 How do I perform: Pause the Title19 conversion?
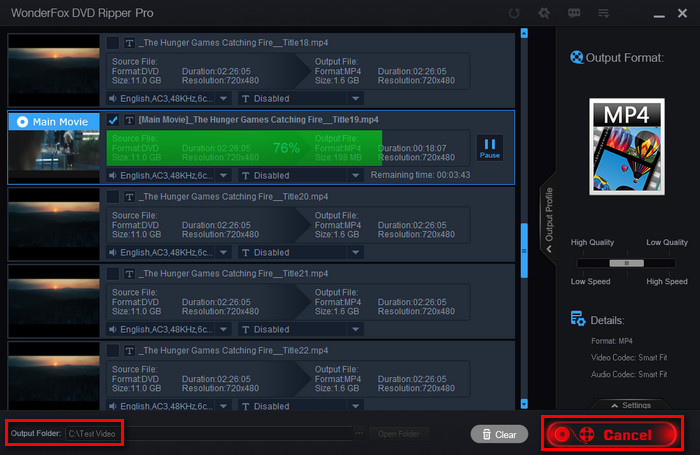coord(490,148)
